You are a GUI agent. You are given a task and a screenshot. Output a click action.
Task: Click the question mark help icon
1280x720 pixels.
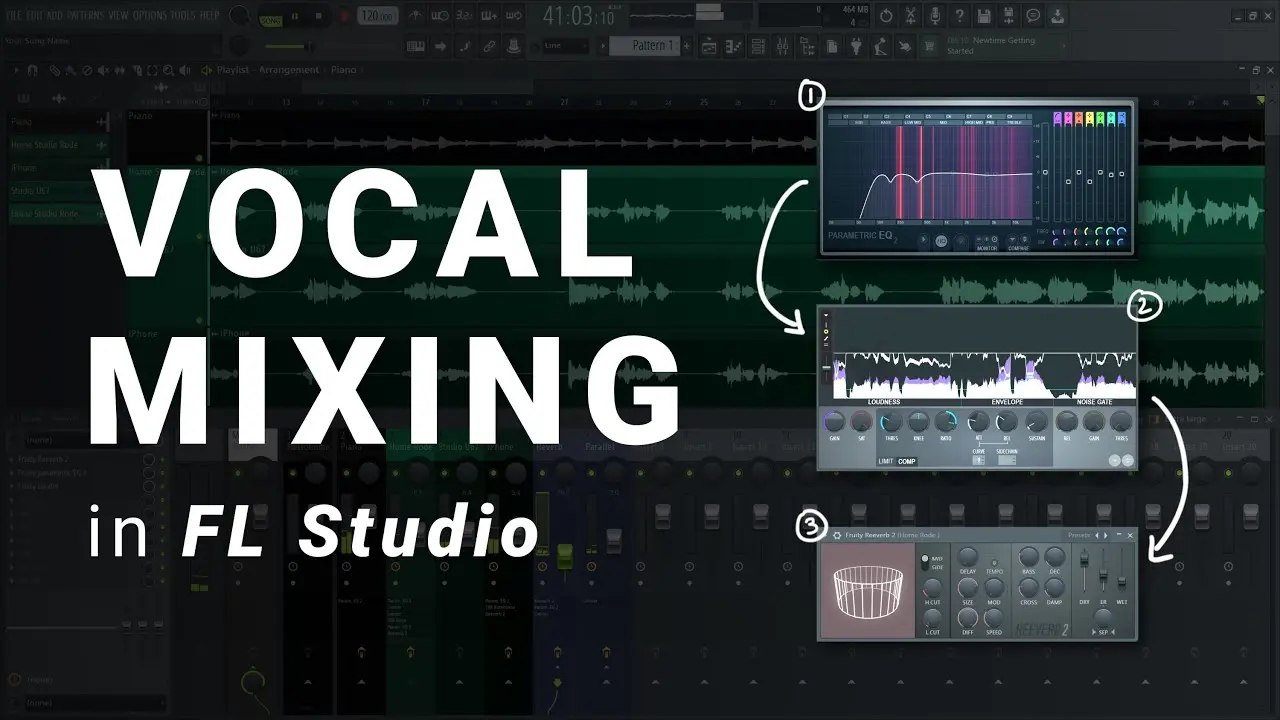(x=960, y=16)
